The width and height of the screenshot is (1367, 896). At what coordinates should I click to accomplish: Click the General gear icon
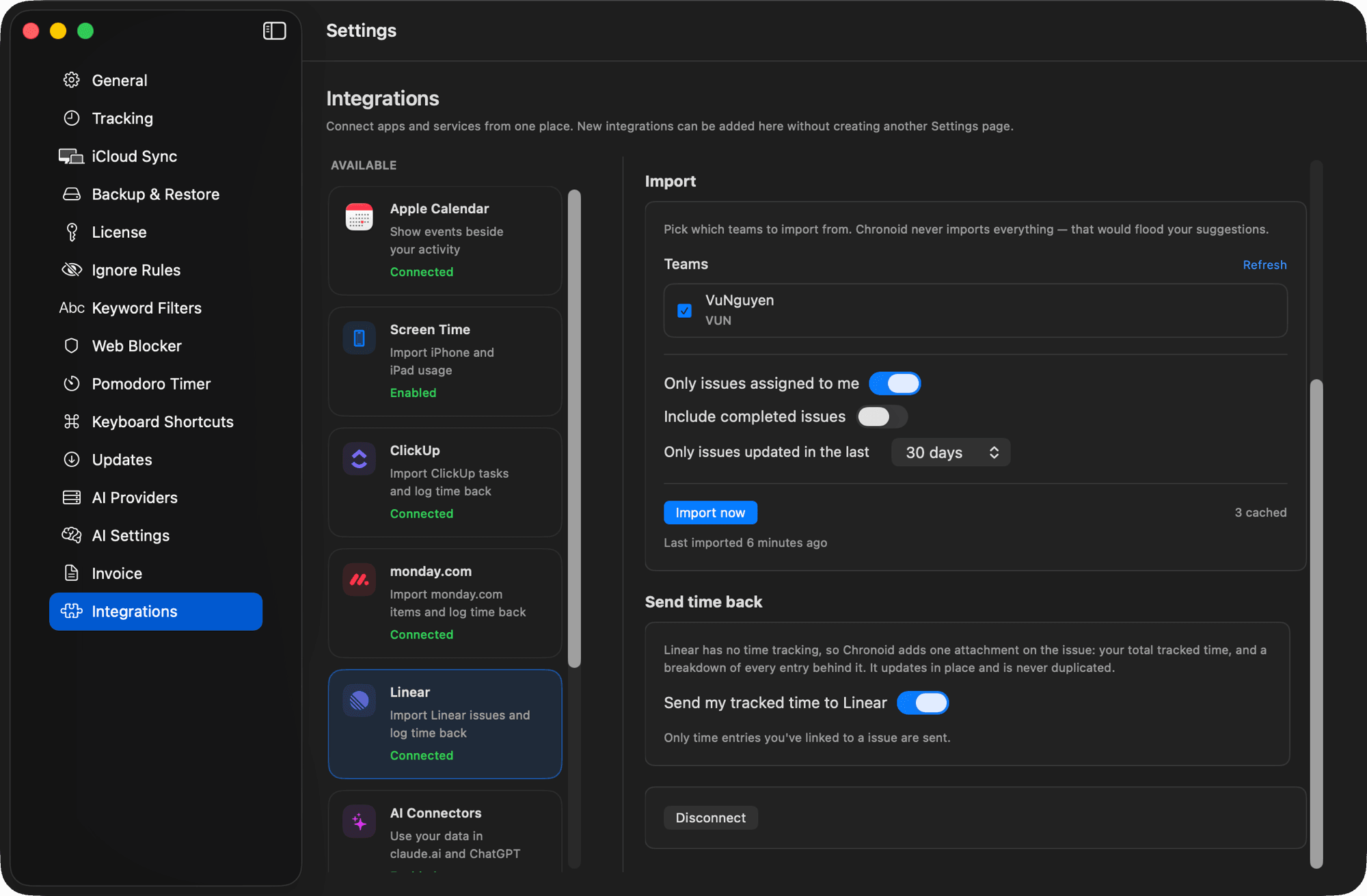(x=72, y=80)
